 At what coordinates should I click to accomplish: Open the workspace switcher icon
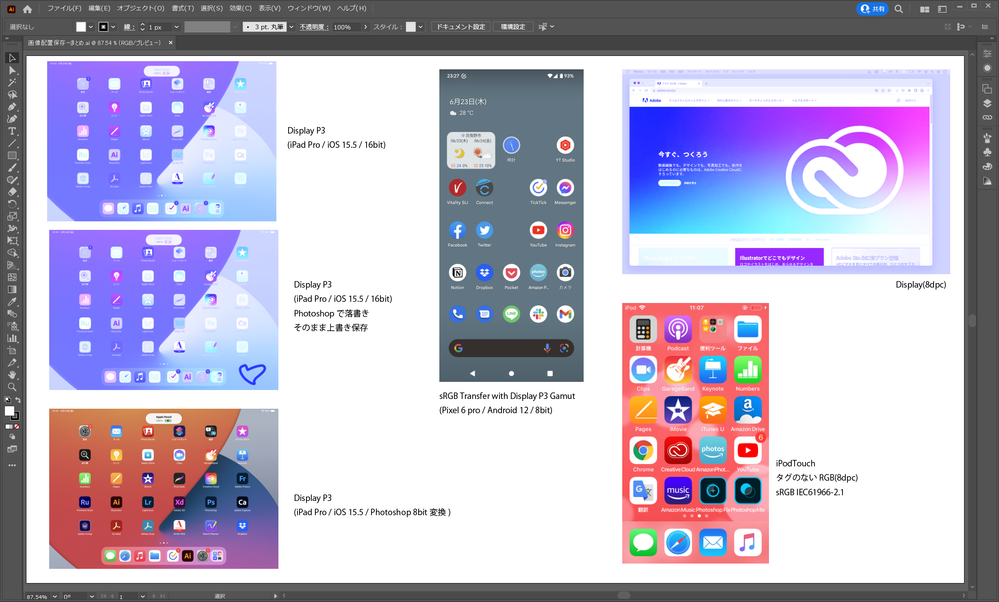[x=942, y=9]
